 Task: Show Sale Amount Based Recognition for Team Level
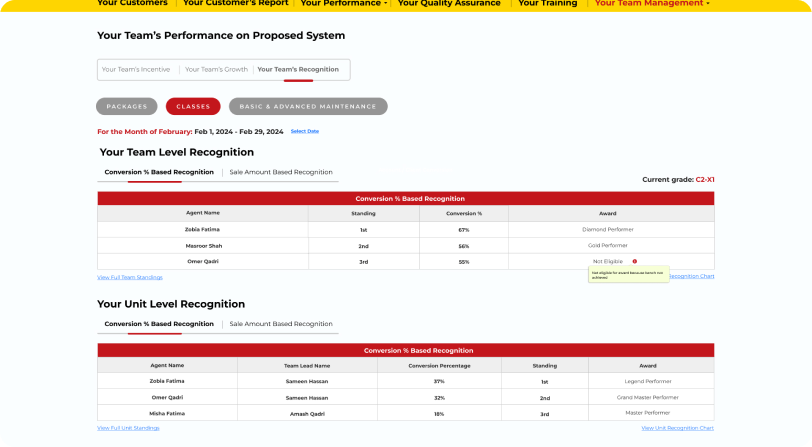click(x=281, y=172)
